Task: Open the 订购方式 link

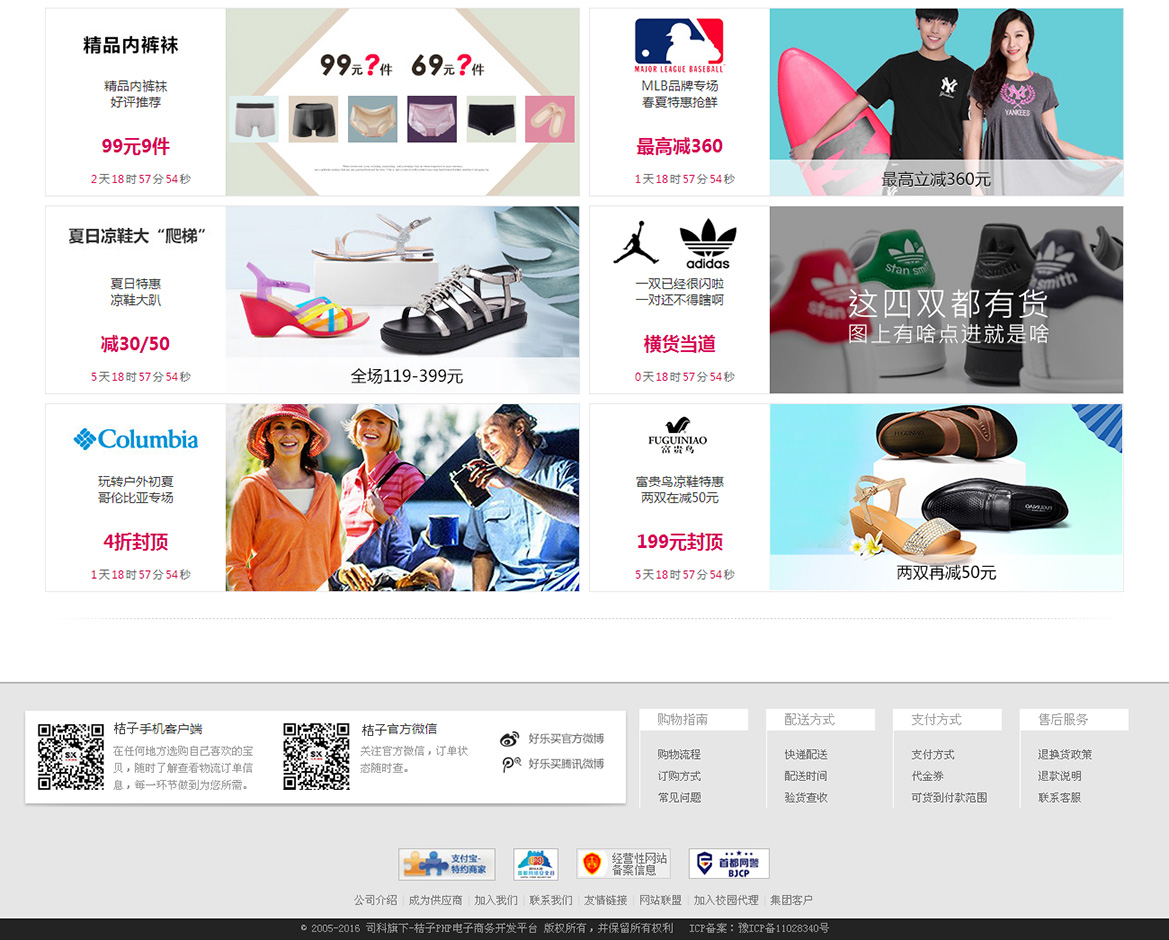Action: point(679,776)
